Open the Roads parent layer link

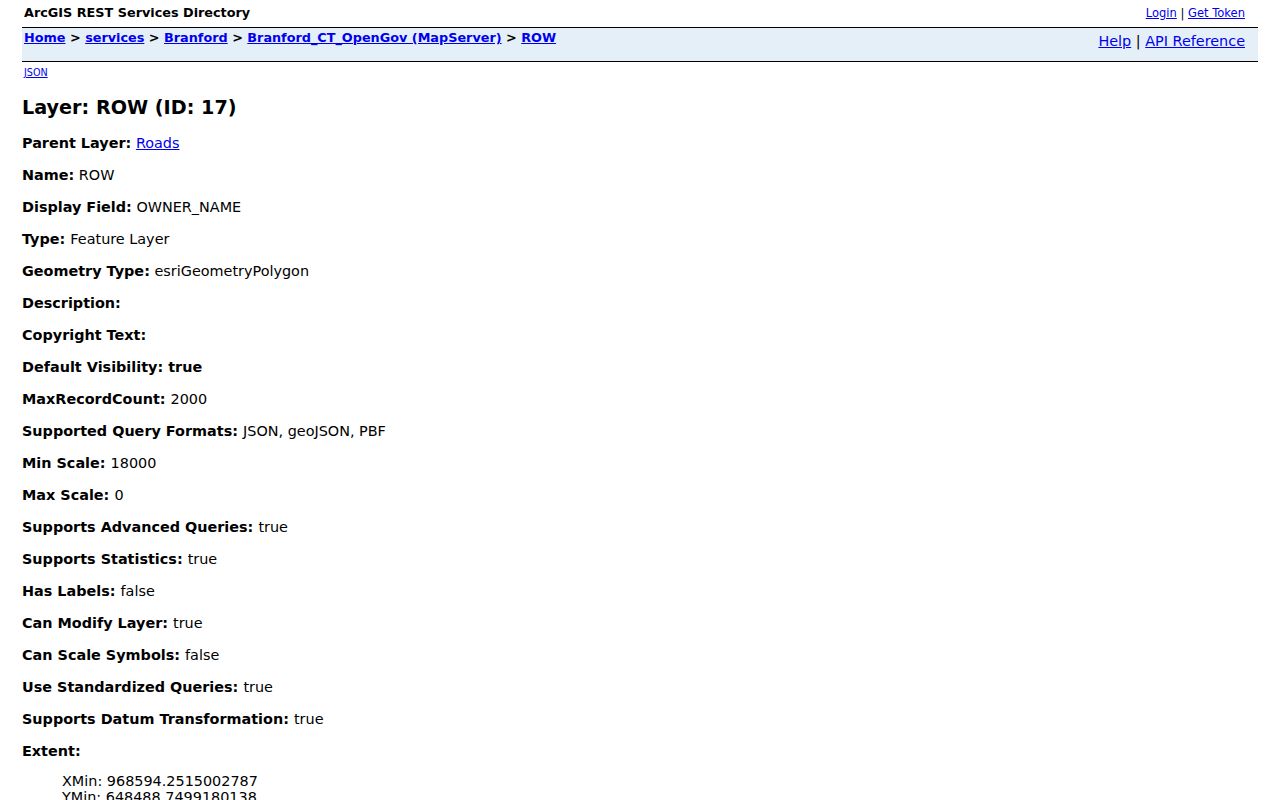(158, 143)
